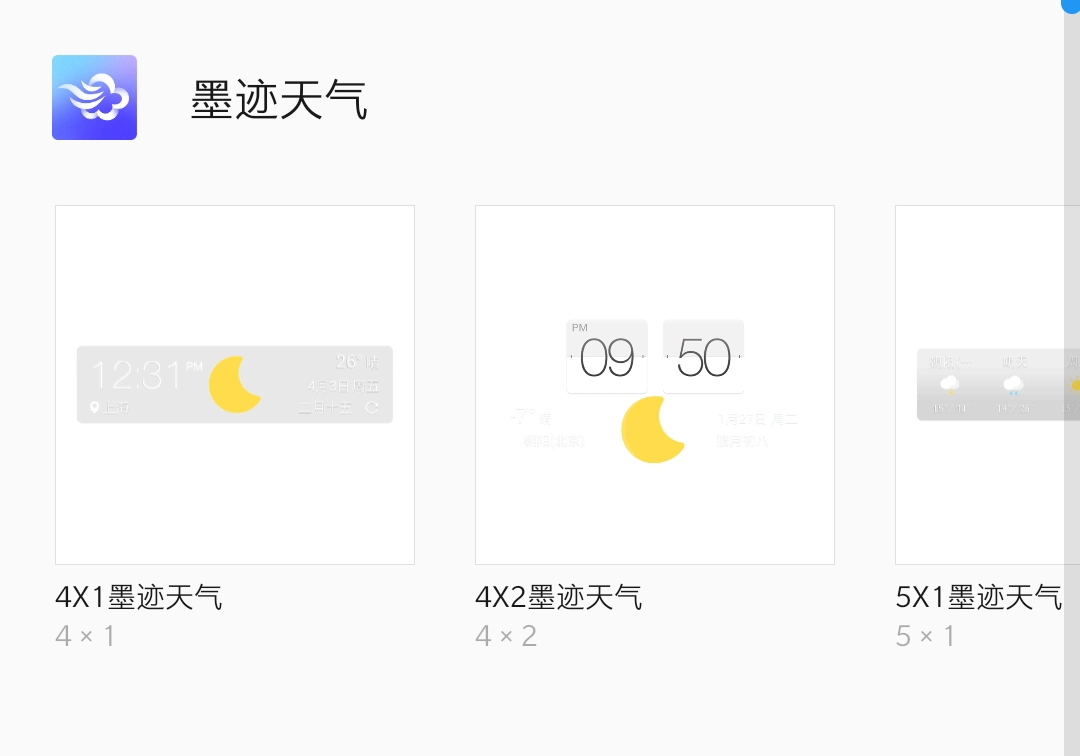
Task: Click the 4 × 2 size text
Action: [506, 636]
